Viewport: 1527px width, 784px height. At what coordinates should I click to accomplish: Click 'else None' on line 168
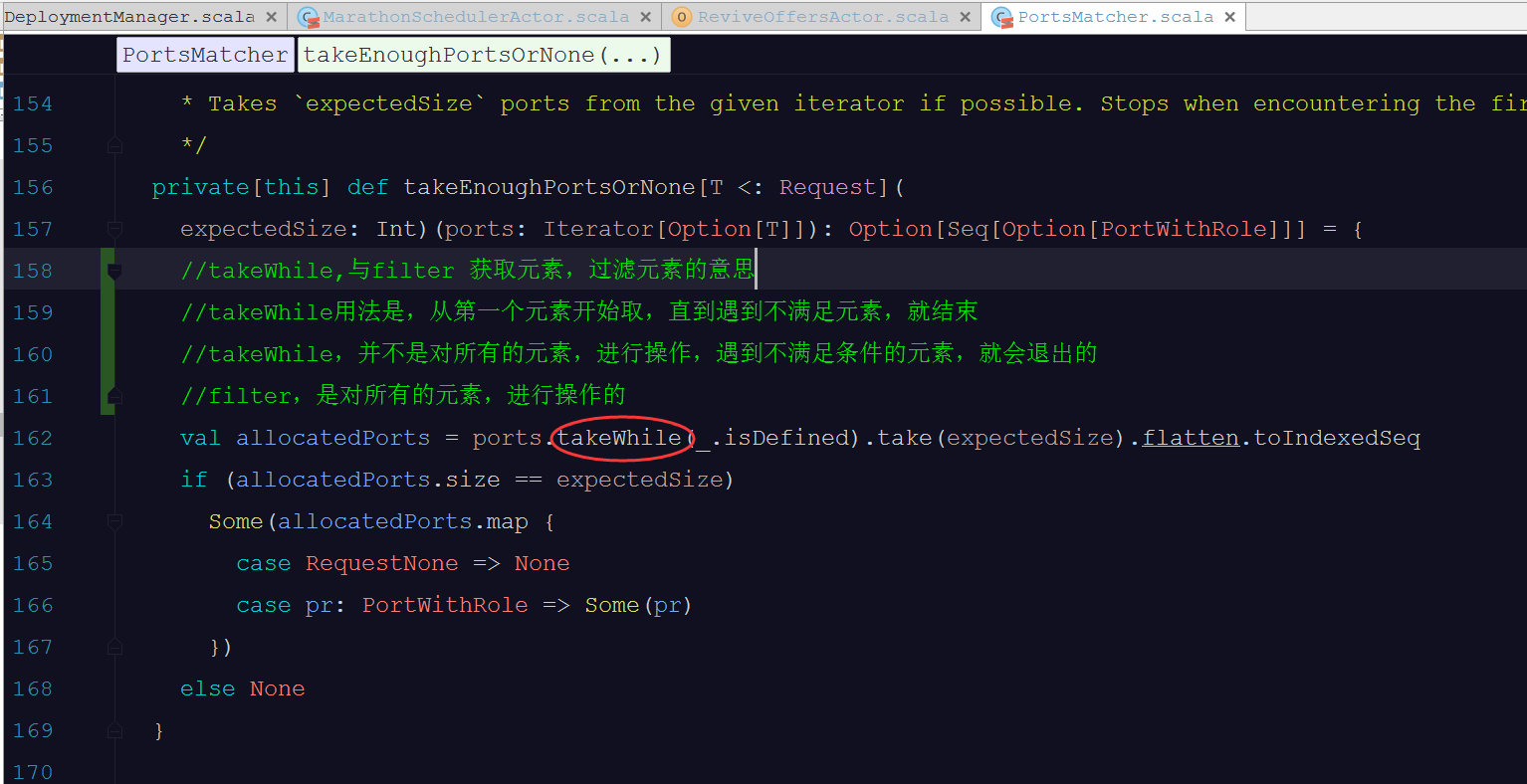coord(242,688)
